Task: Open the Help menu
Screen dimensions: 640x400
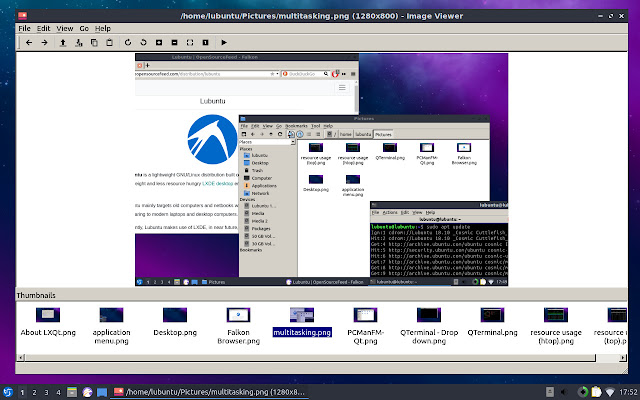Action: coord(103,29)
